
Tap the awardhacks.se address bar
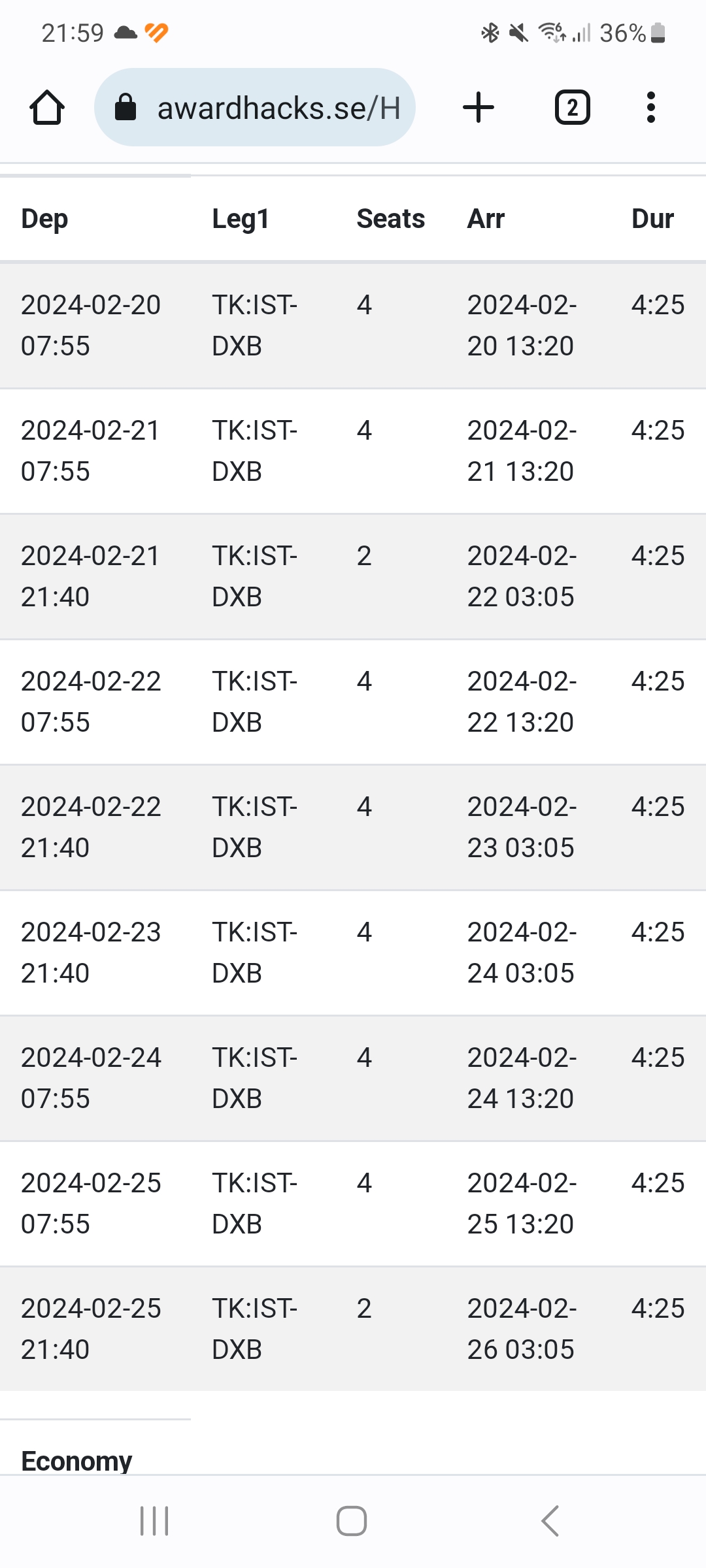point(278,108)
